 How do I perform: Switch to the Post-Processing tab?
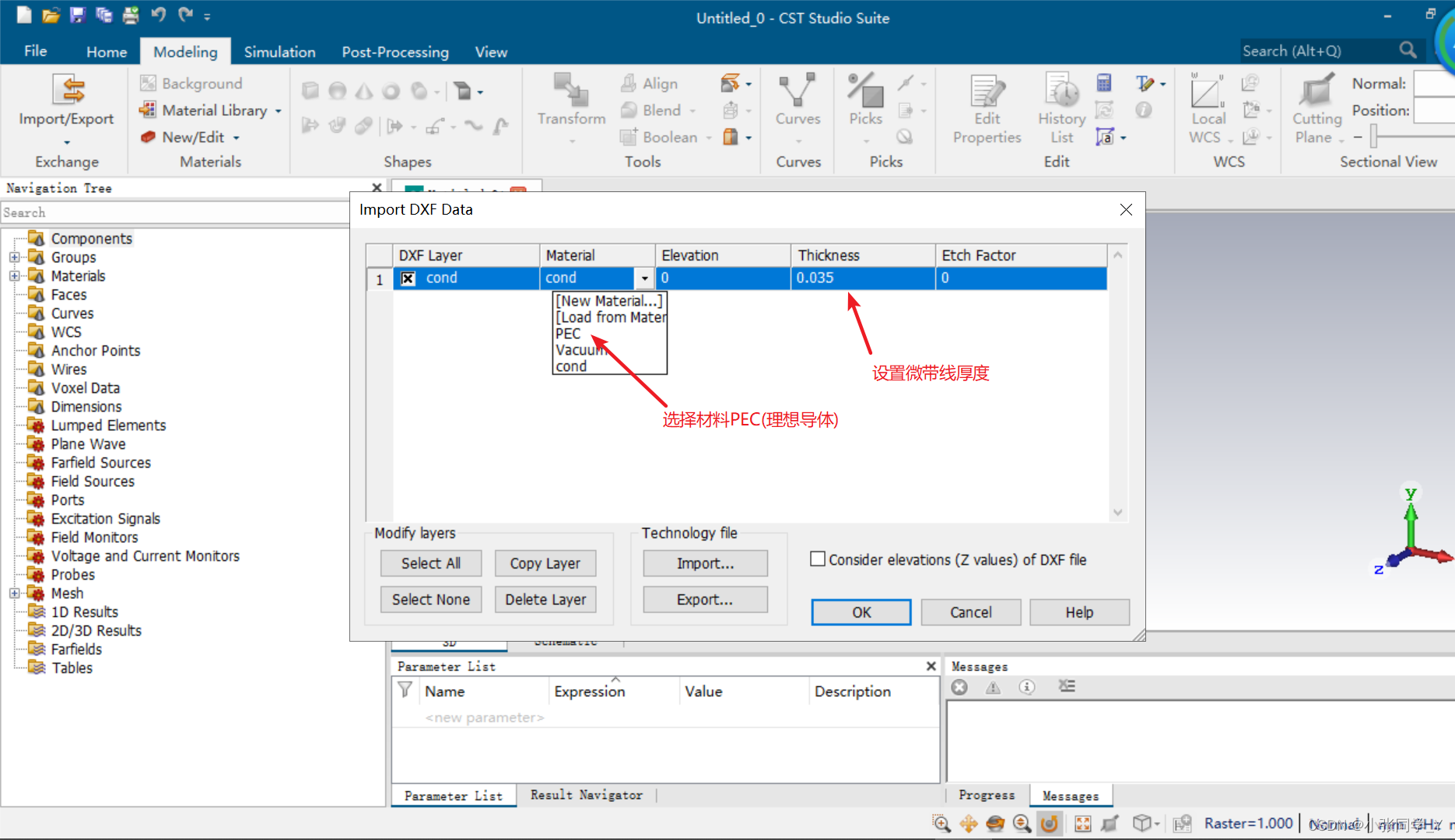[x=395, y=51]
